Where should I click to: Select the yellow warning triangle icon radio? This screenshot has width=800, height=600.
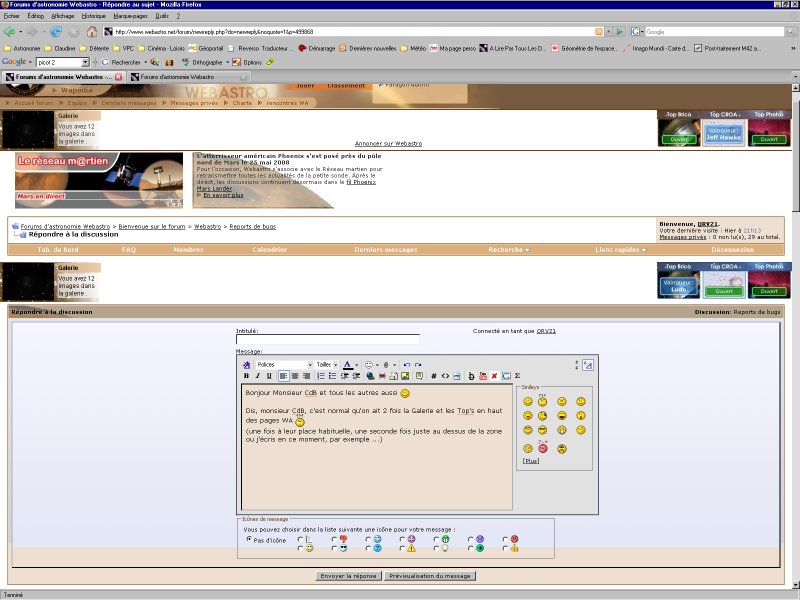pyautogui.click(x=403, y=548)
